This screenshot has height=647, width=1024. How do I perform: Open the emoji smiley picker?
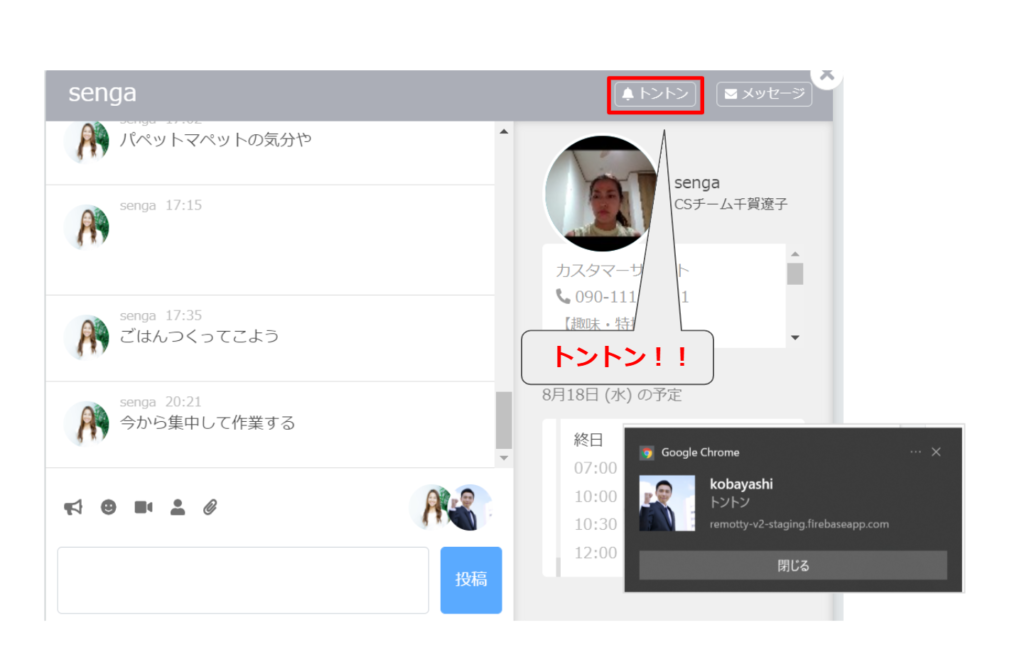pyautogui.click(x=108, y=507)
